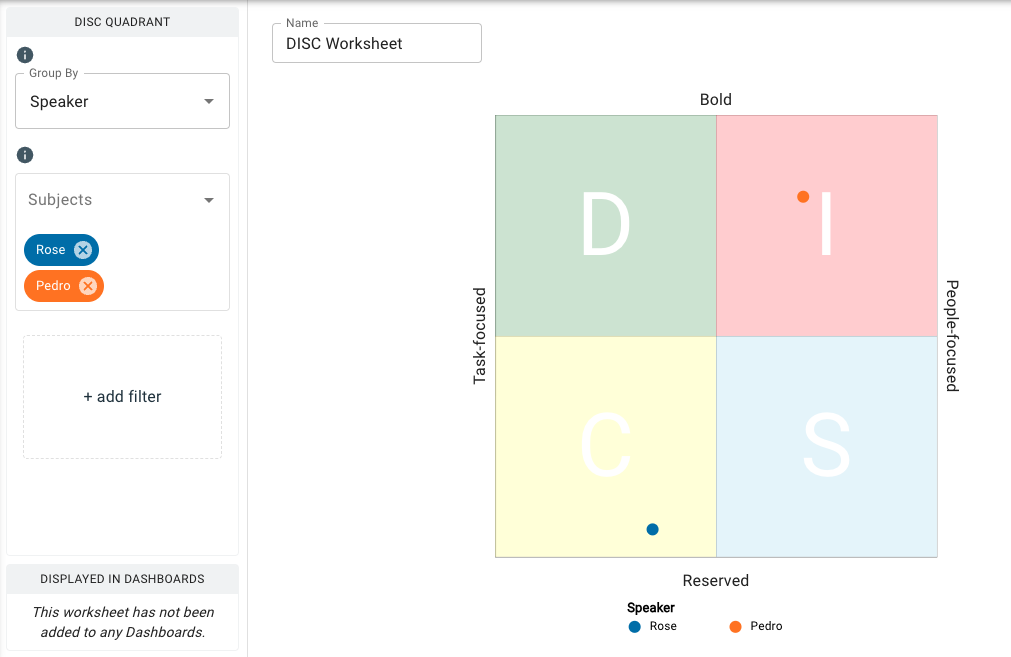Remove Pedro from the selected subjects
The width and height of the screenshot is (1011, 657).
click(89, 286)
